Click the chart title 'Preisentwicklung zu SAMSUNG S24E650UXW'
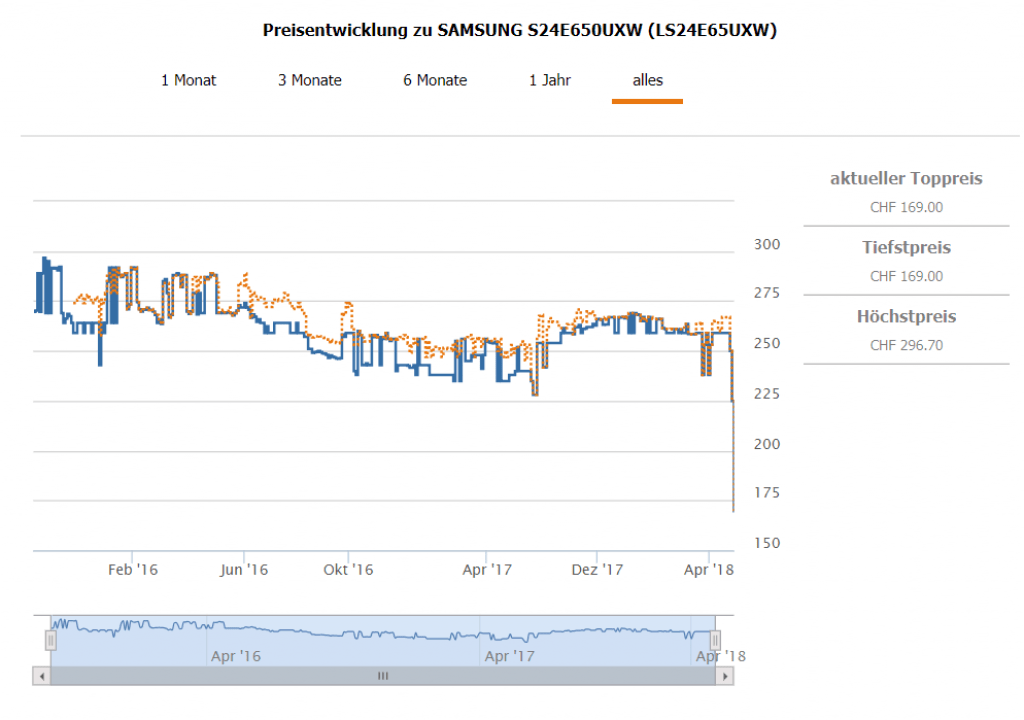 tap(519, 30)
